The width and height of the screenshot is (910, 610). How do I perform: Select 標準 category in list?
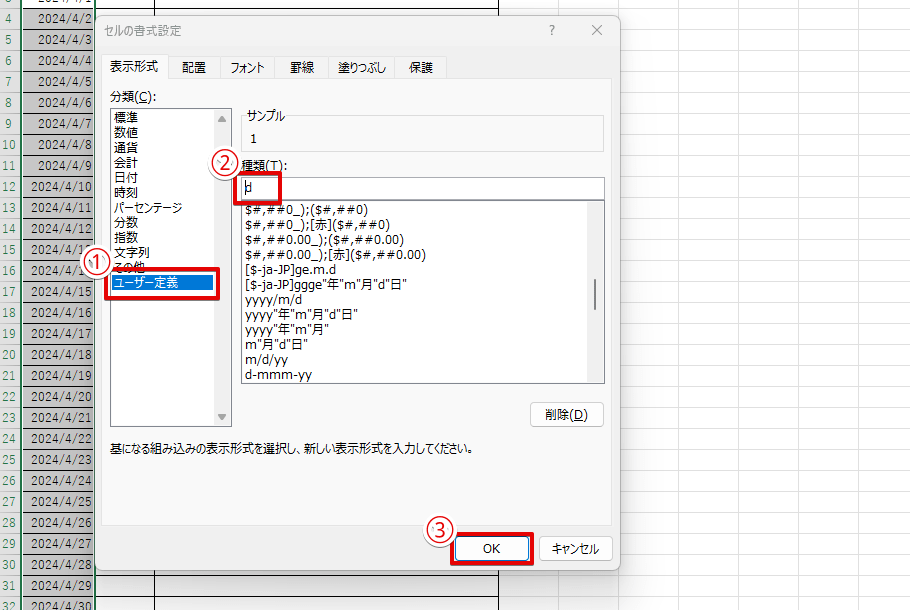pos(126,117)
